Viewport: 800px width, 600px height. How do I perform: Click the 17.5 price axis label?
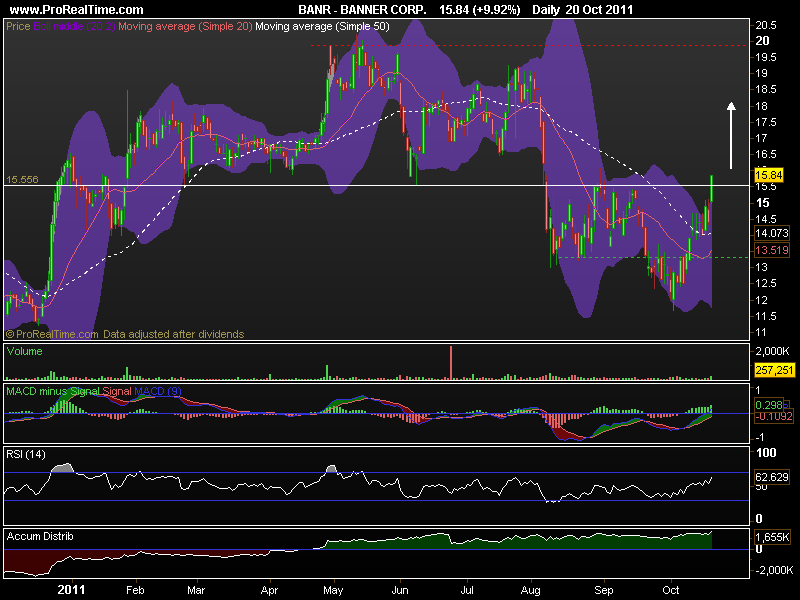click(766, 122)
